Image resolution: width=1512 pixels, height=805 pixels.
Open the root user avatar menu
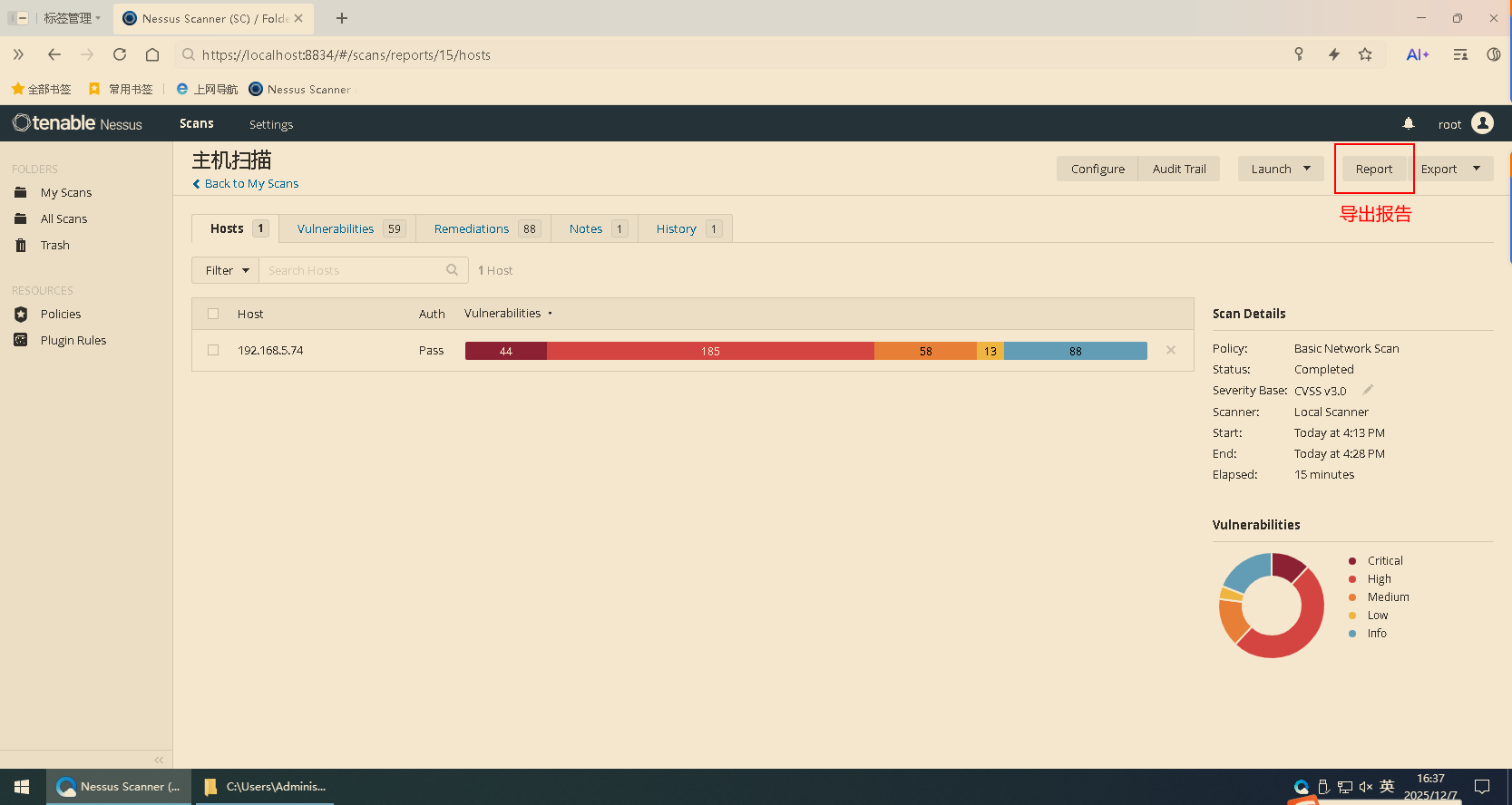1482,123
